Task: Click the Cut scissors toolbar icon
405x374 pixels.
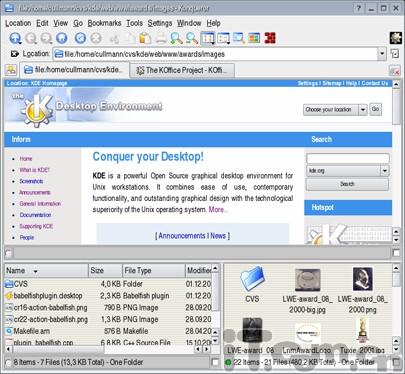Action: point(114,38)
